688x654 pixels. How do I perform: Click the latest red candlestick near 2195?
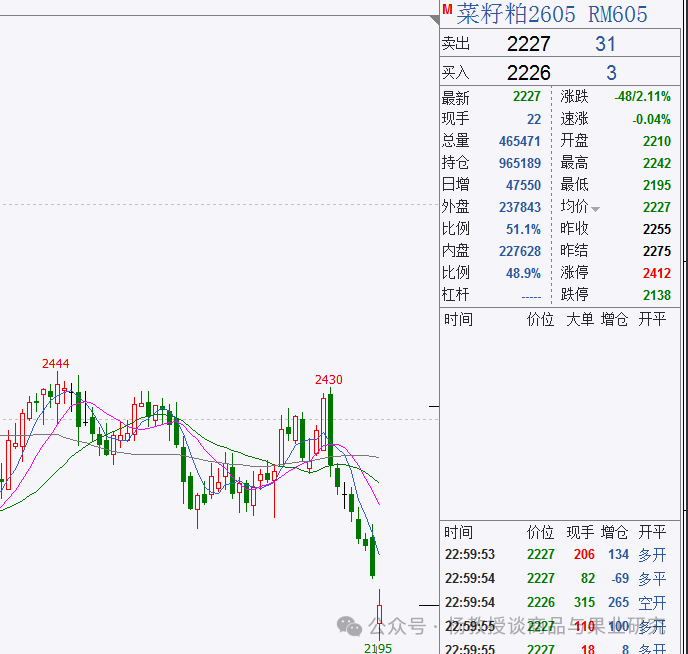380,614
